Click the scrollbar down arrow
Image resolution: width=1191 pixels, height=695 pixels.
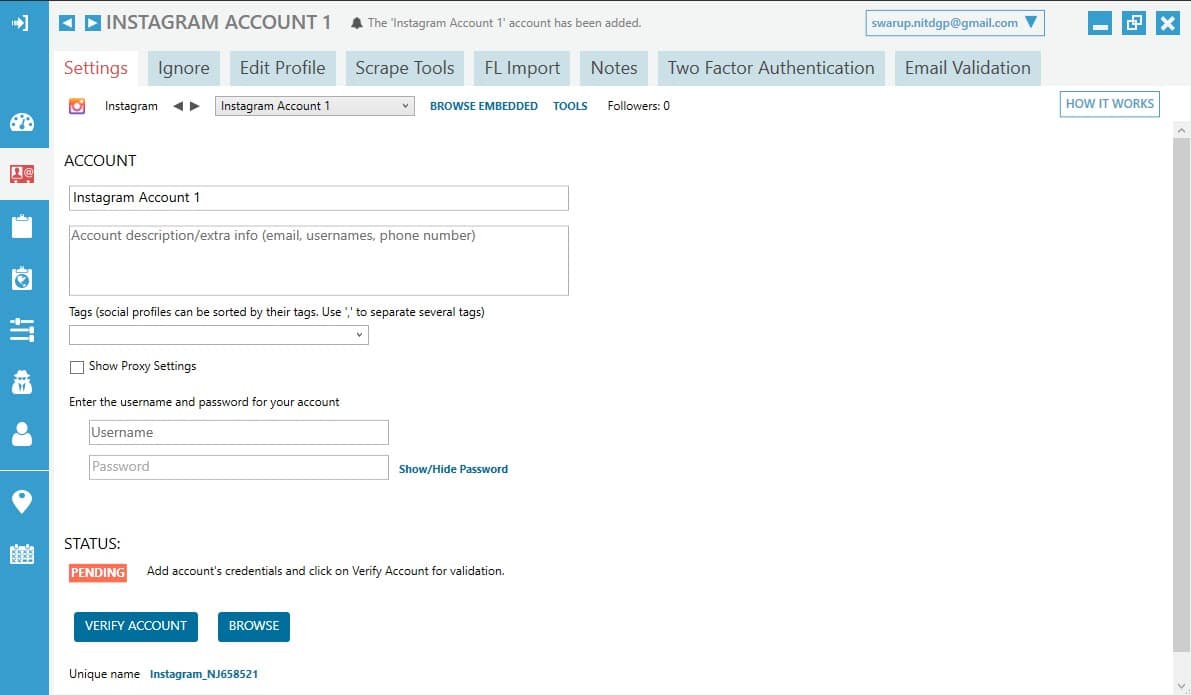pos(1181,687)
